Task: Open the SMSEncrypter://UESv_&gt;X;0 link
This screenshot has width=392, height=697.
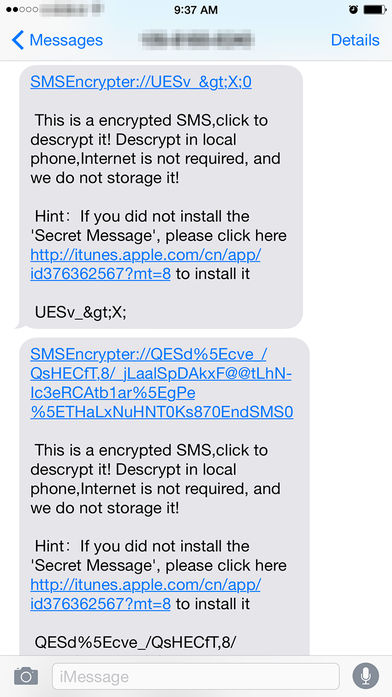Action: click(141, 82)
